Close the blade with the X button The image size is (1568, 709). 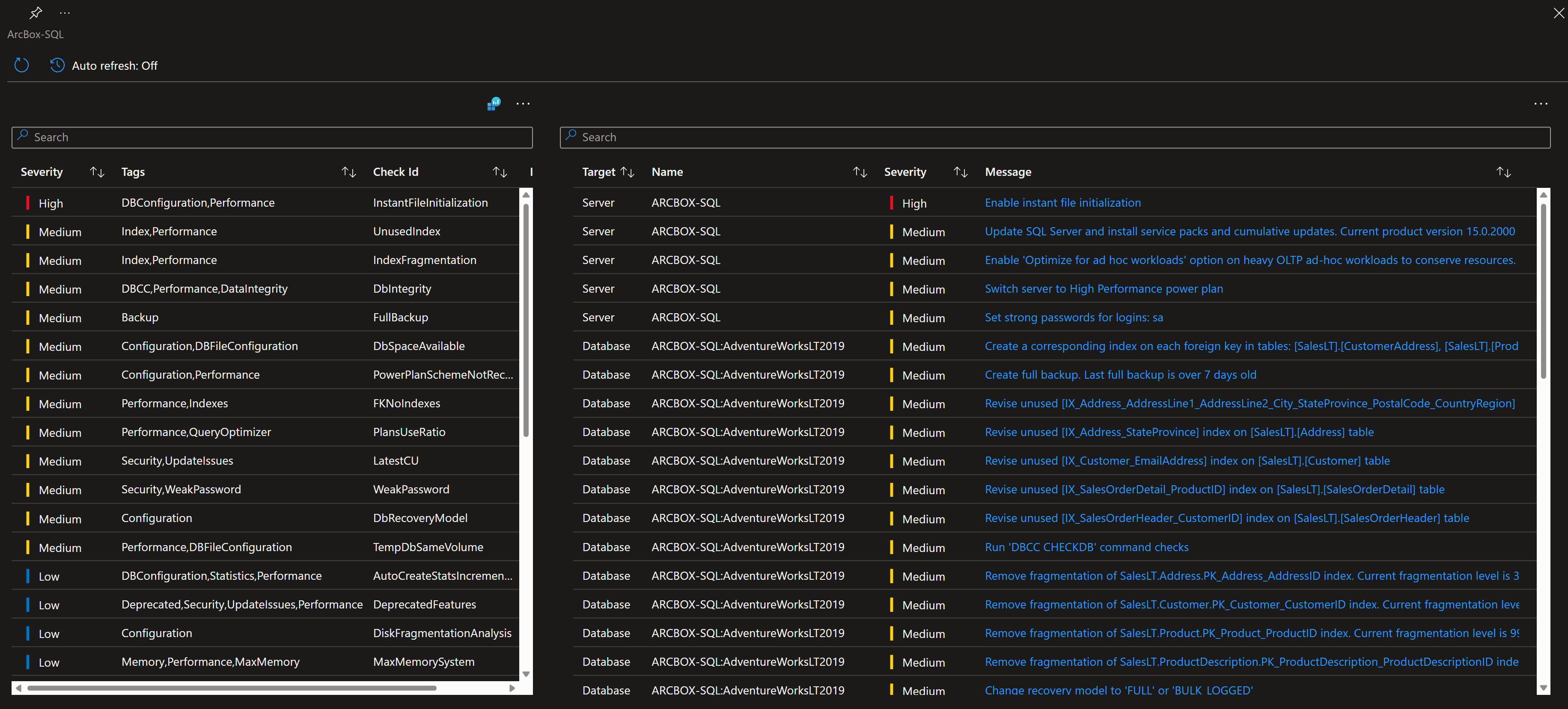tap(1558, 12)
